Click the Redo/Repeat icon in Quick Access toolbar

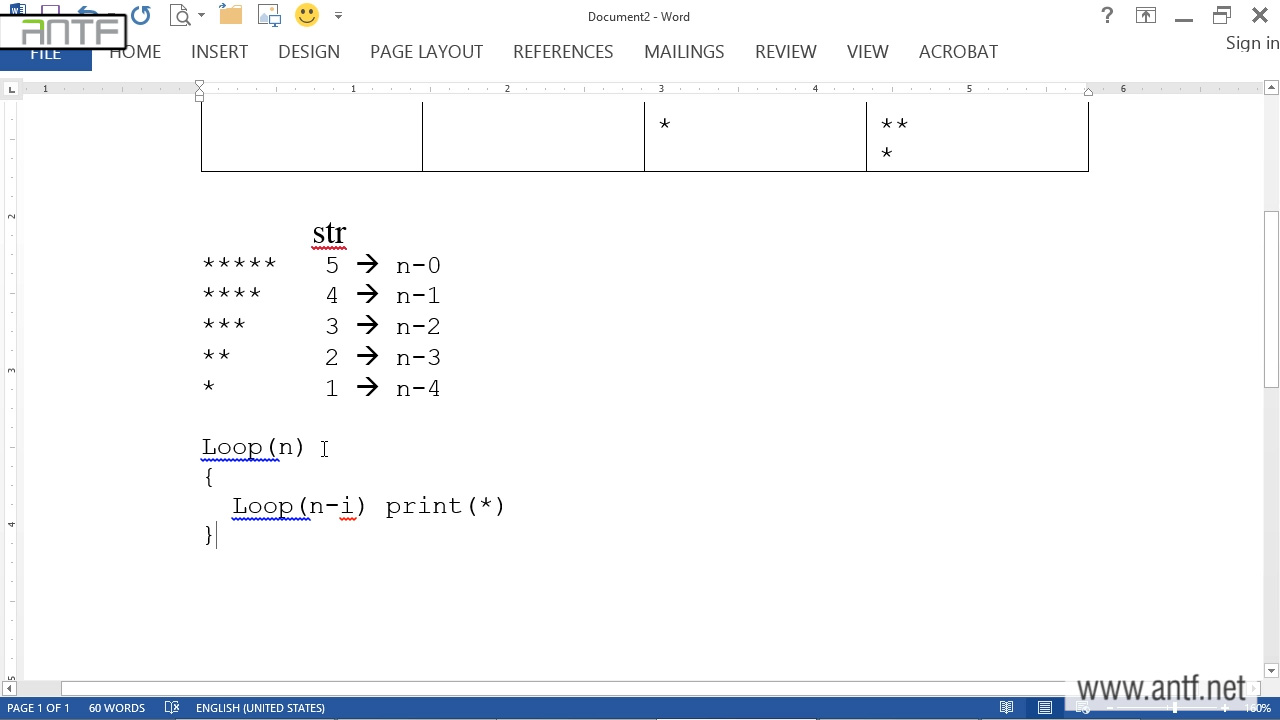141,15
